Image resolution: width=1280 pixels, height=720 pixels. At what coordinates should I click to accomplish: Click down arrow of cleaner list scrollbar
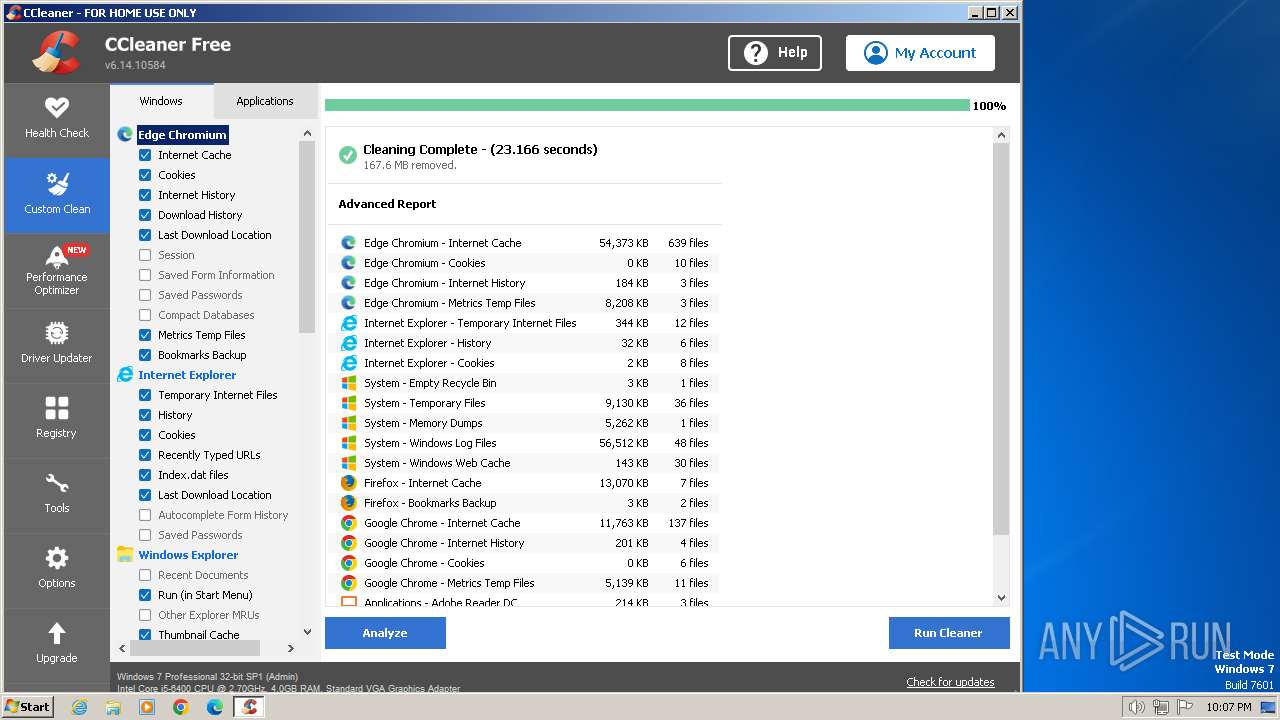click(307, 633)
